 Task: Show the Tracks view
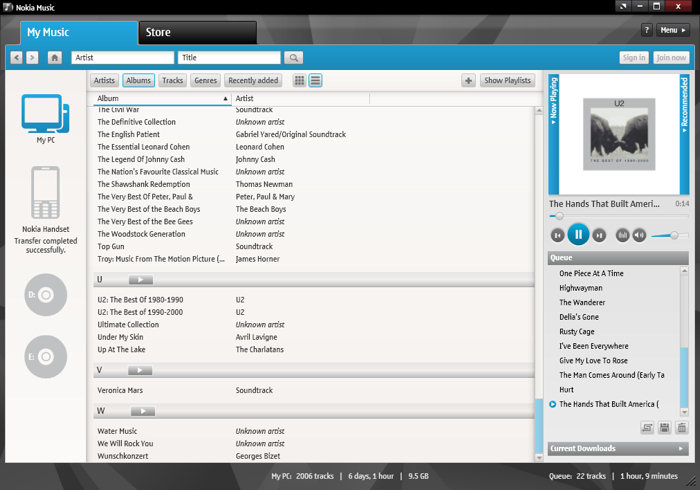coord(172,80)
